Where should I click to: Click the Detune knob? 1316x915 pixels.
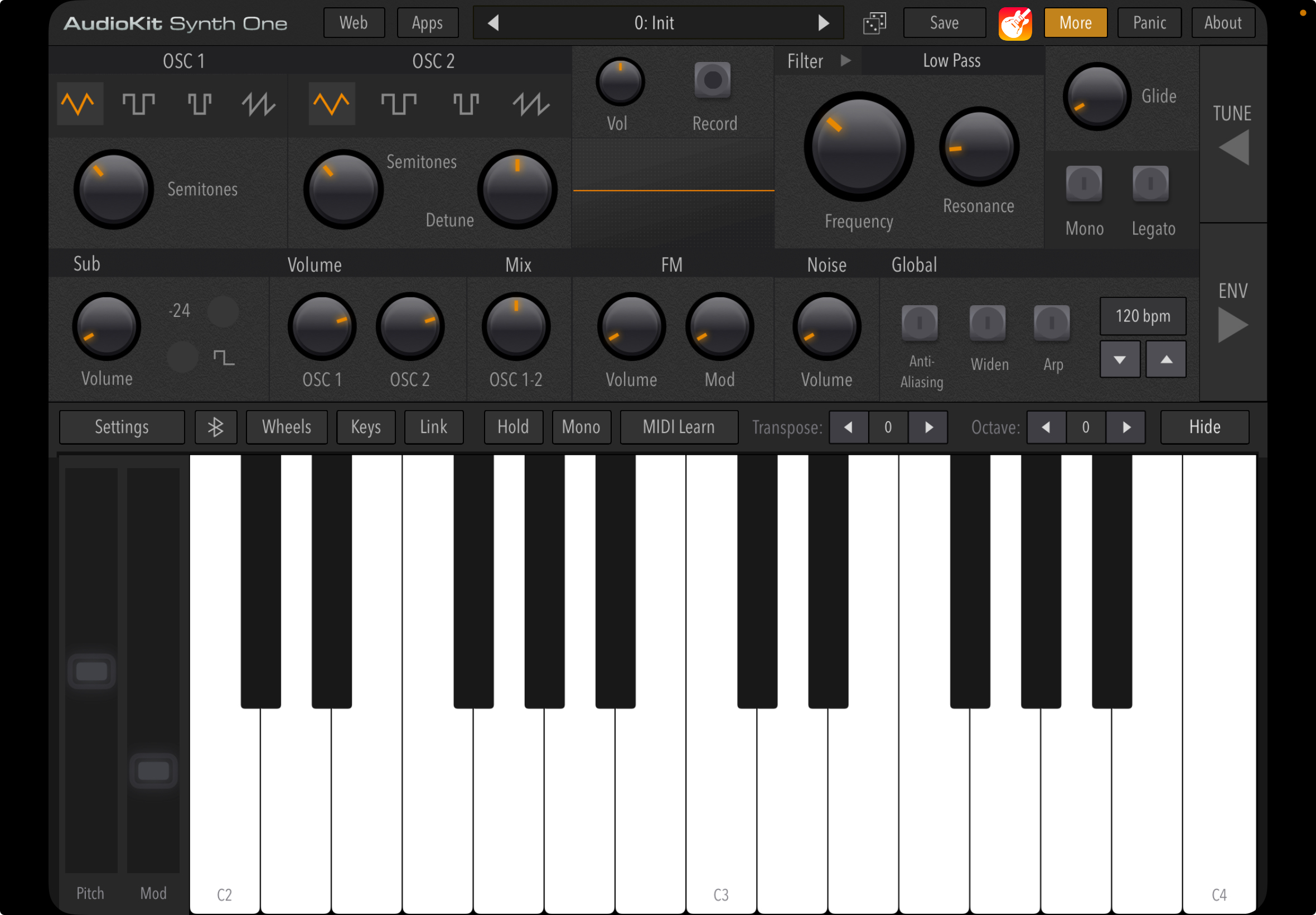pos(517,190)
